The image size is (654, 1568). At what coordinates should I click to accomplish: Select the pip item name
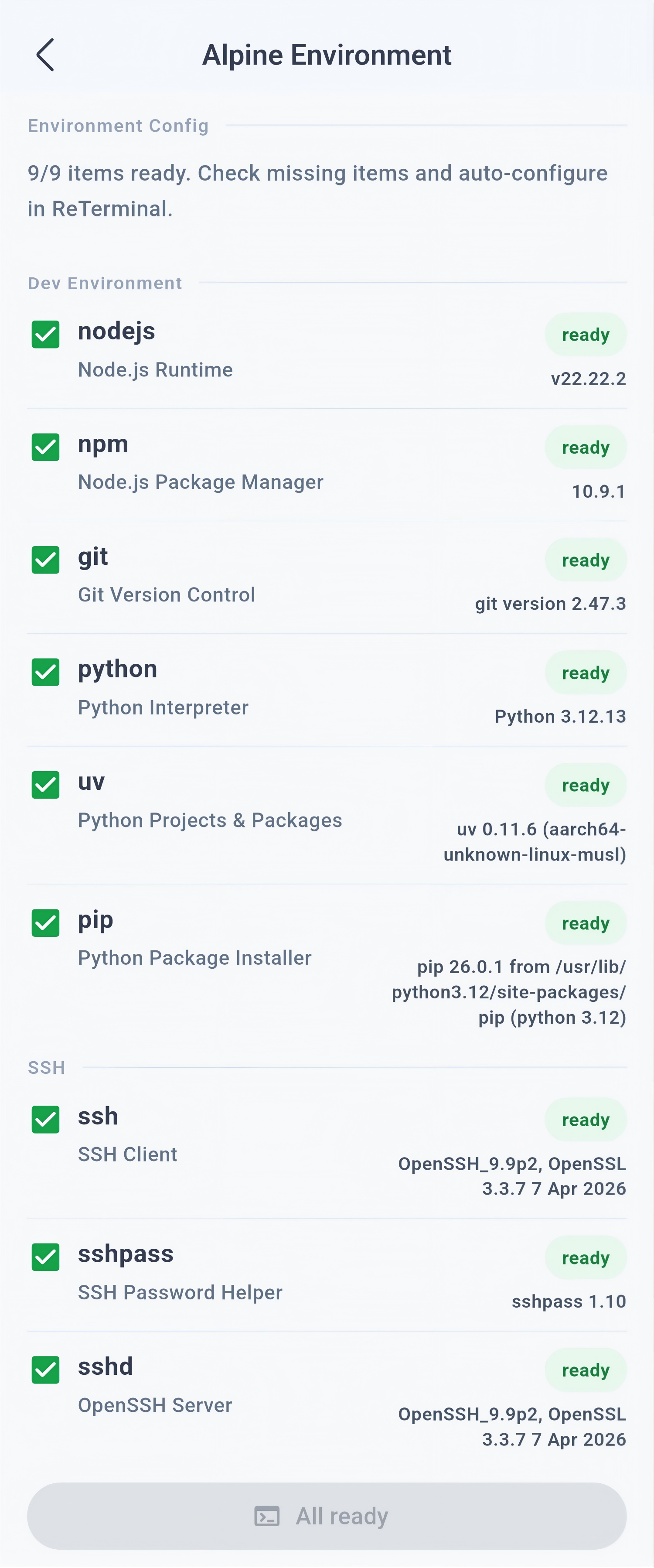click(x=95, y=920)
